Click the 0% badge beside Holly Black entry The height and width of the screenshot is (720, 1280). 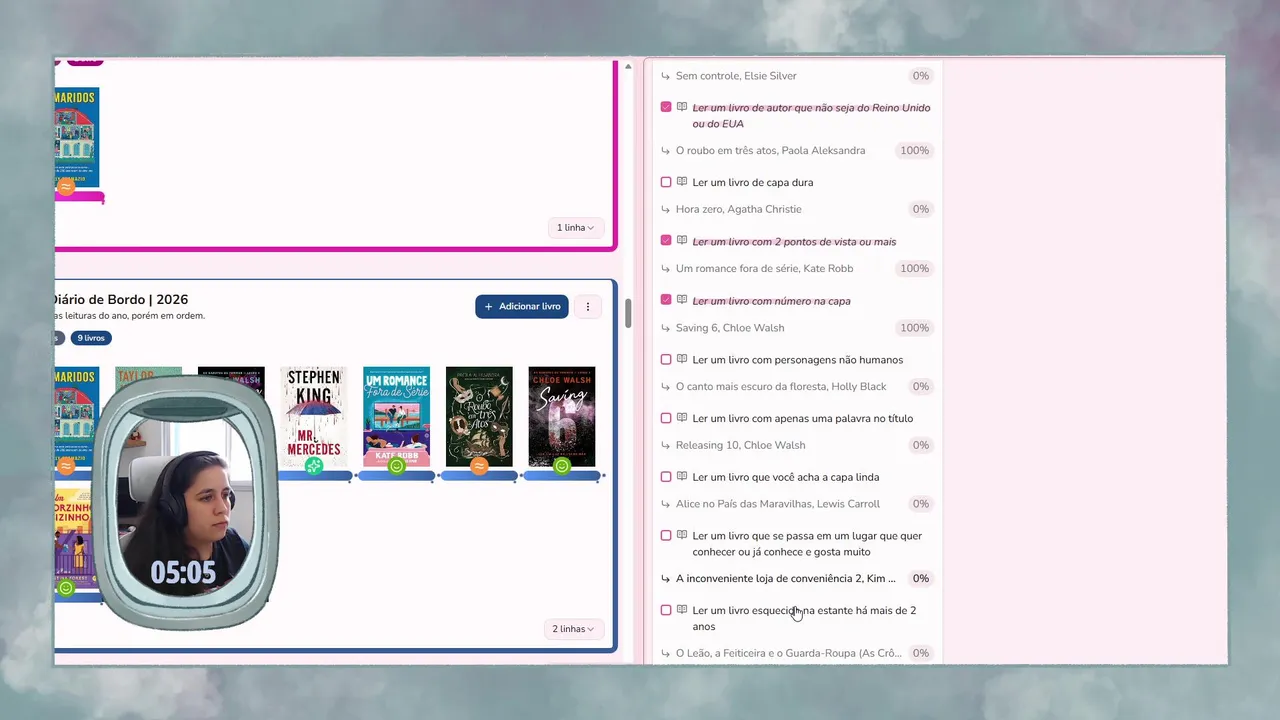click(920, 386)
